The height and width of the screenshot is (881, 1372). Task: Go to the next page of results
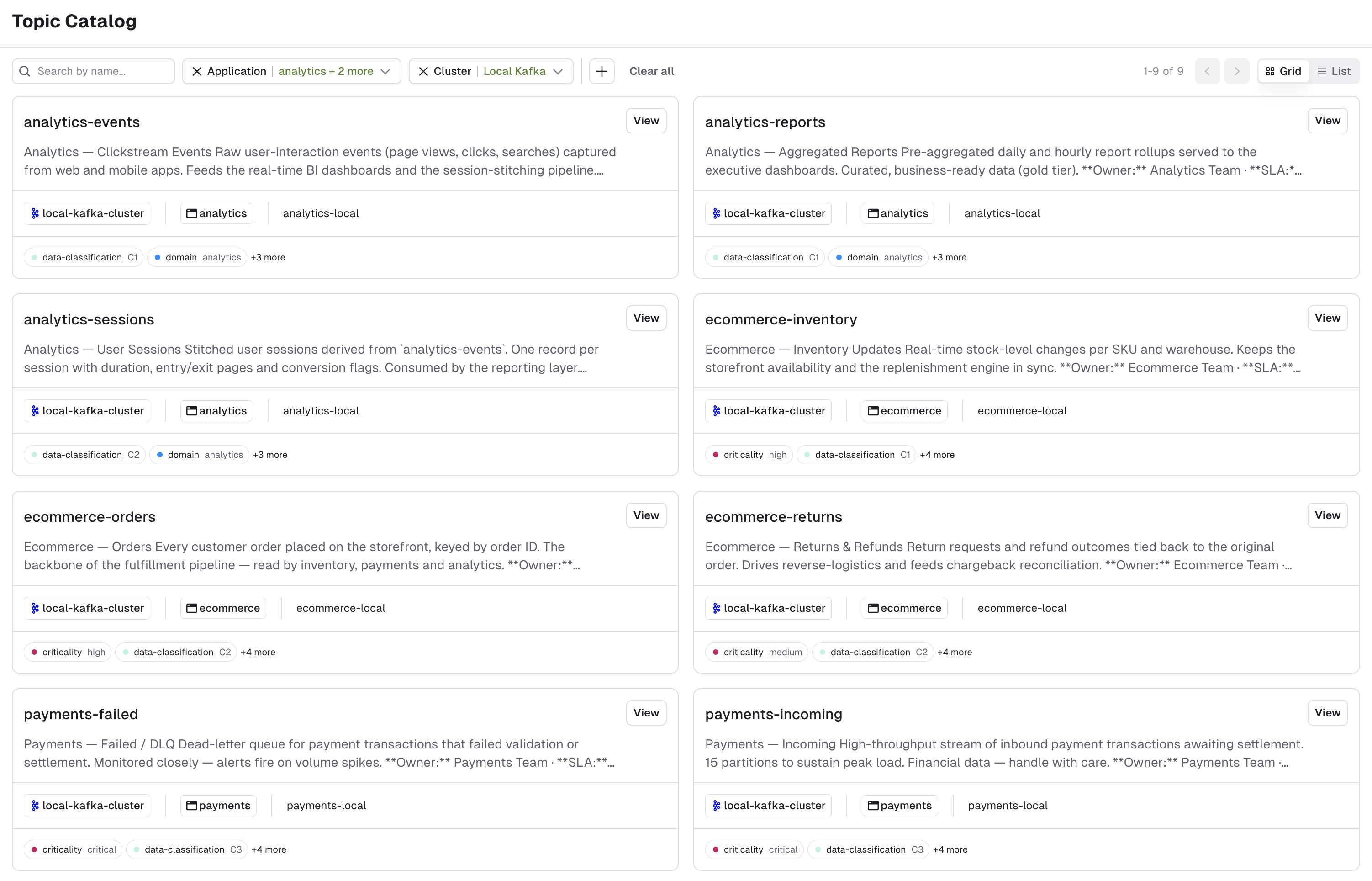pyautogui.click(x=1236, y=71)
